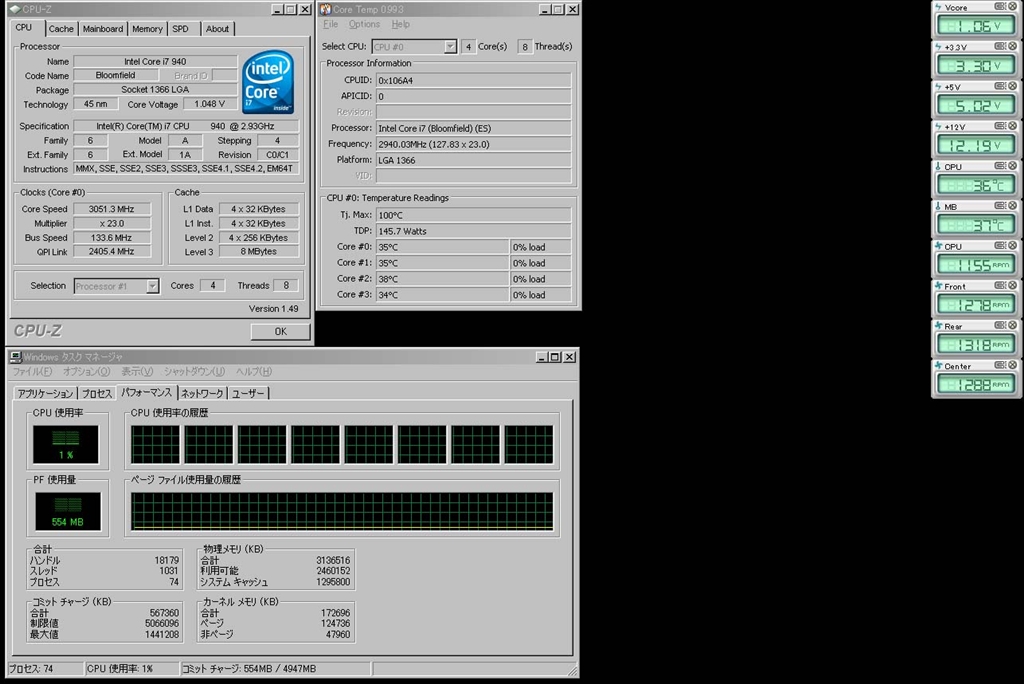Image resolution: width=1024 pixels, height=684 pixels.
Task: Click the Name field showing Intel Core i7 940
Action: (155, 61)
